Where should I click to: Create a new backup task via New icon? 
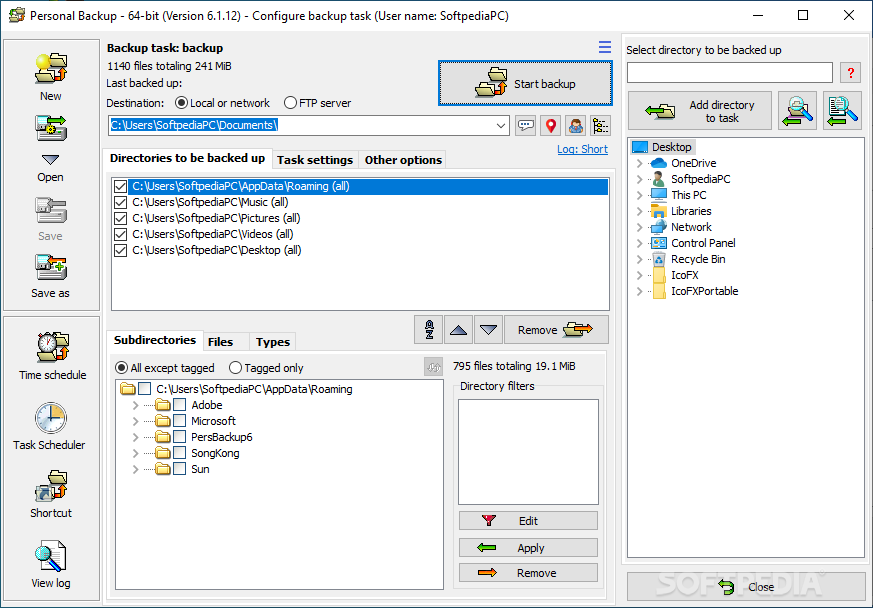(51, 69)
